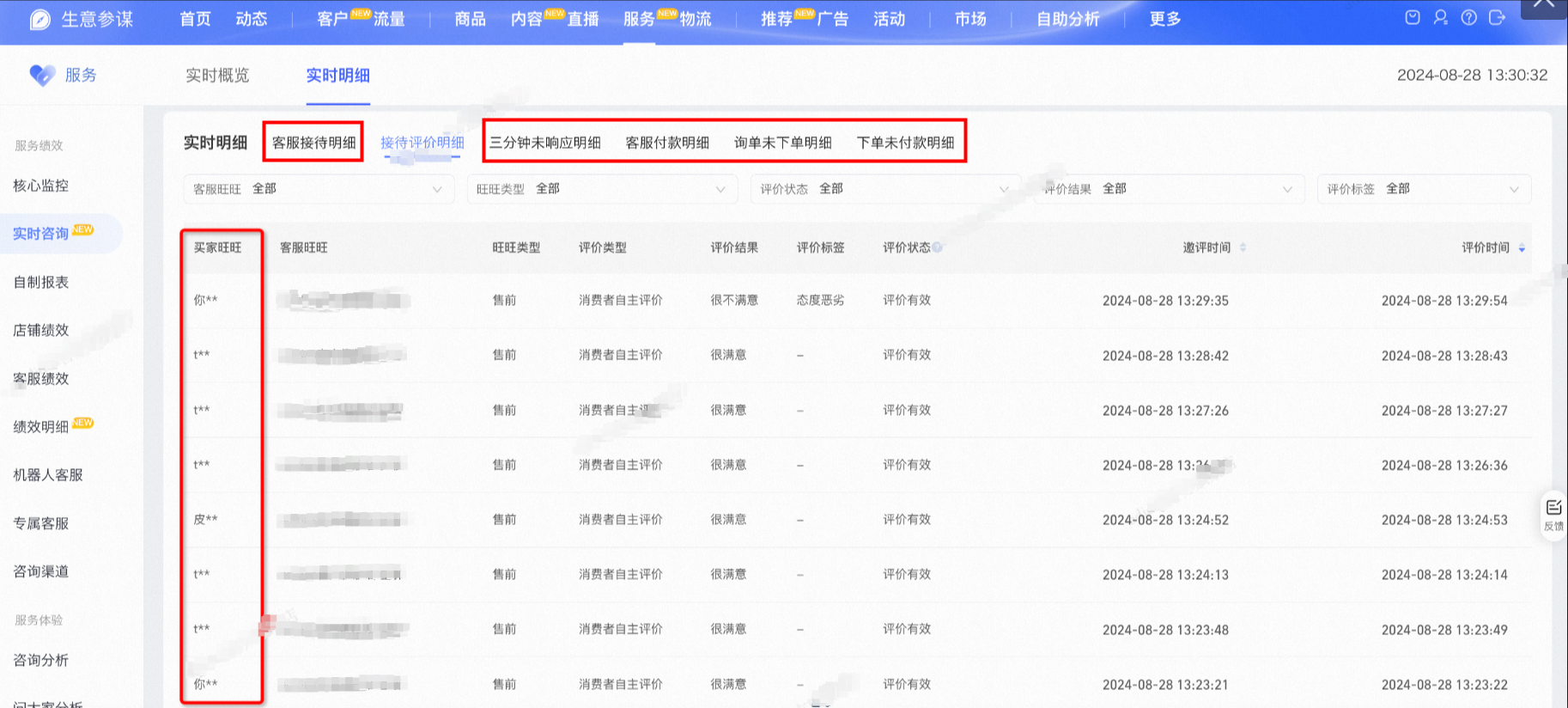Click the 服务 heart logo icon
Viewport: 1568px width, 708px height.
[x=42, y=76]
